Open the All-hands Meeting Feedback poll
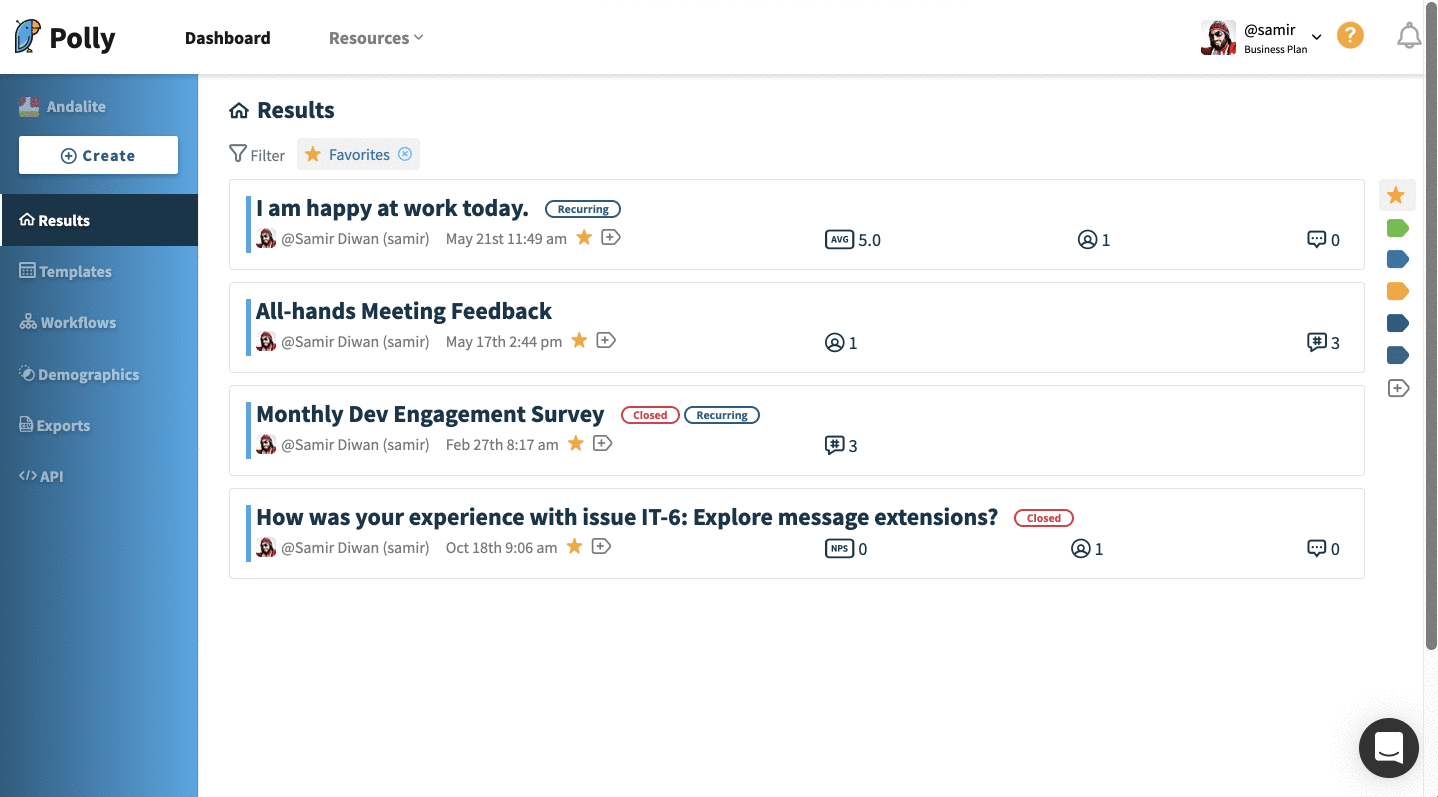 pyautogui.click(x=404, y=311)
